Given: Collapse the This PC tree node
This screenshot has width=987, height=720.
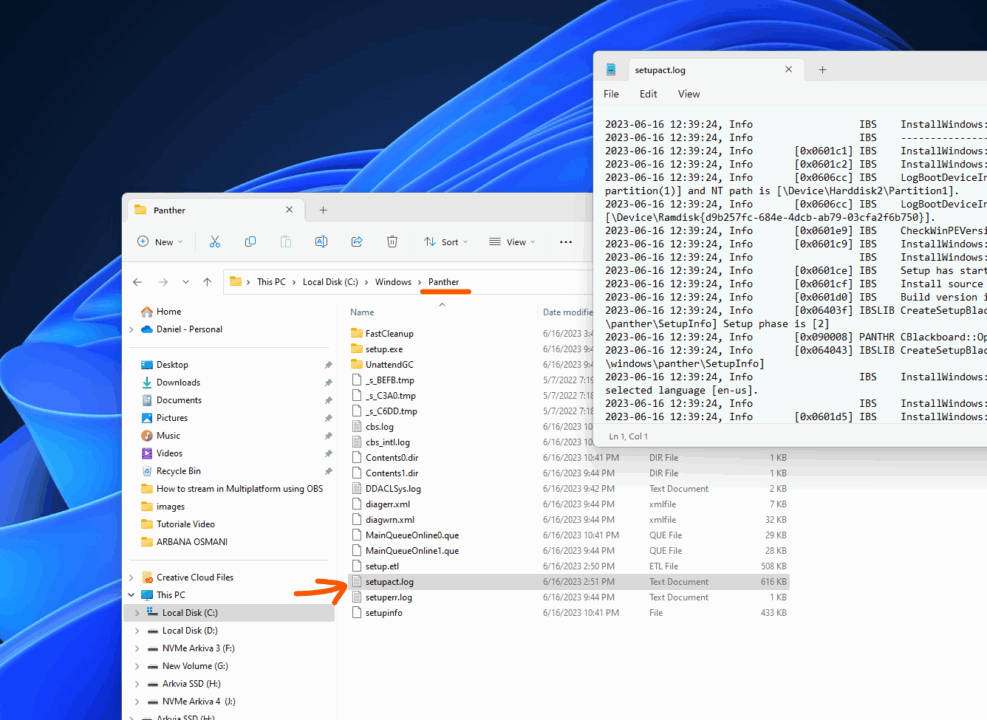Looking at the screenshot, I should tap(132, 595).
